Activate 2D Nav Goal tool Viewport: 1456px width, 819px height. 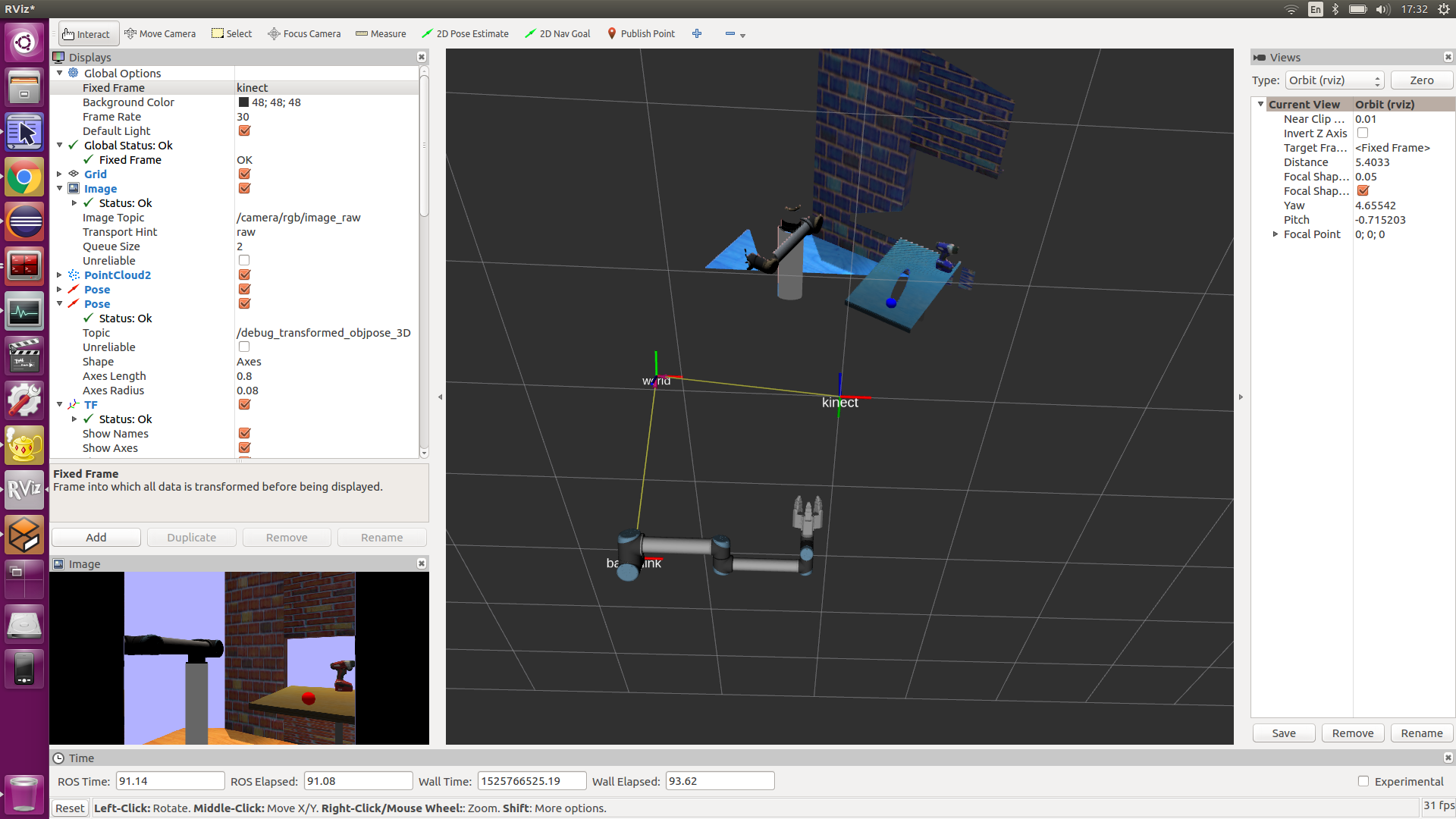557,34
